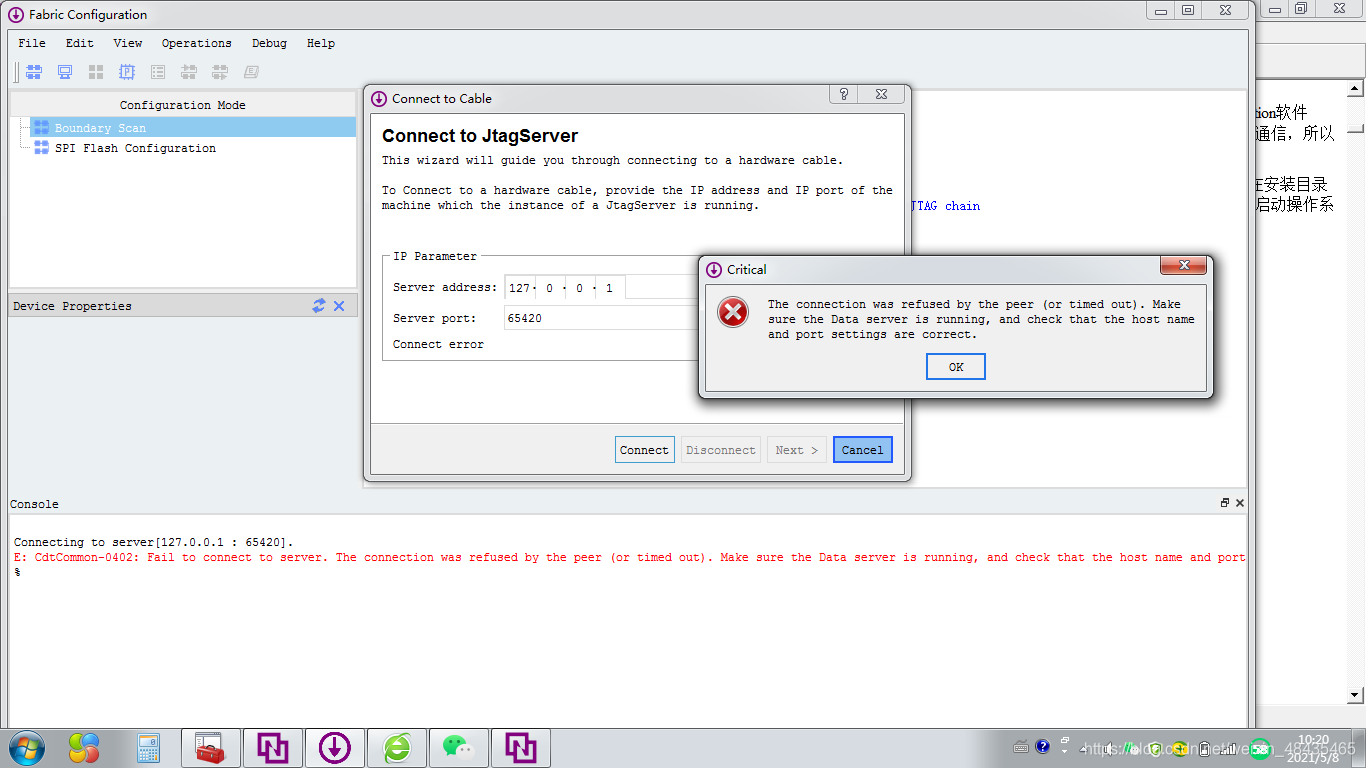Click the 'Connecting to server' console line
The width and height of the screenshot is (1366, 768).
coord(154,542)
